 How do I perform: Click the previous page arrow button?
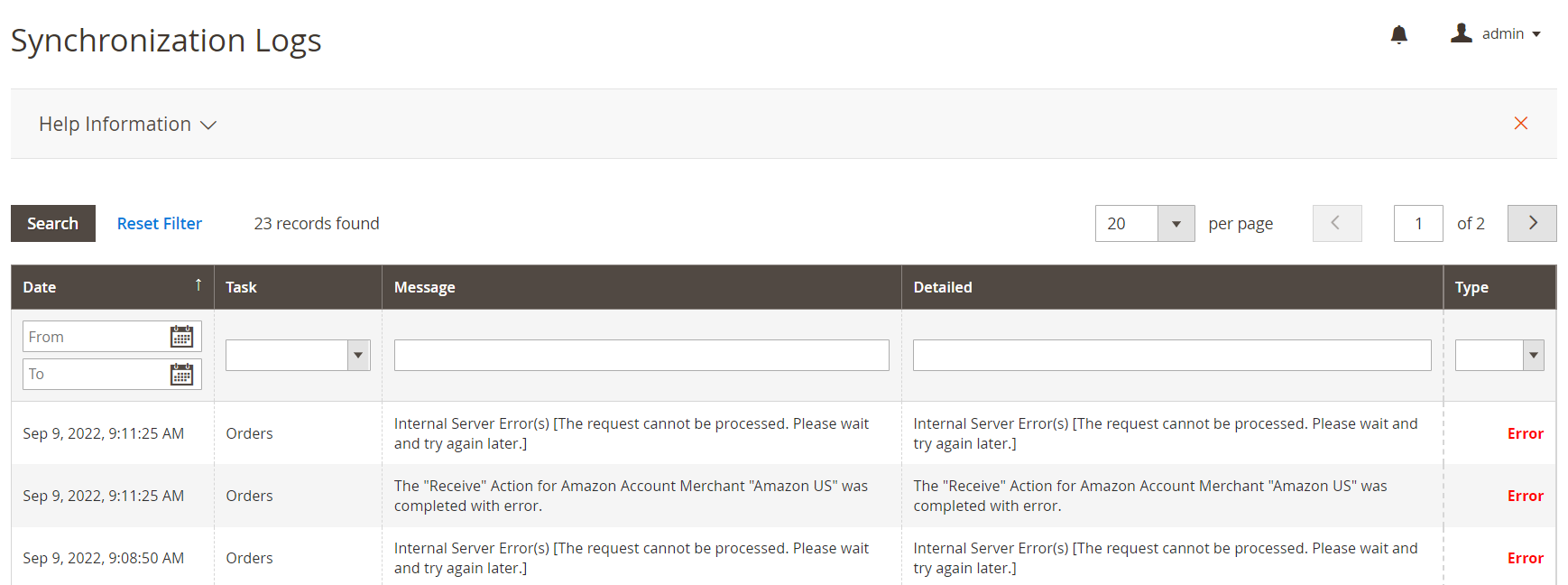1336,223
